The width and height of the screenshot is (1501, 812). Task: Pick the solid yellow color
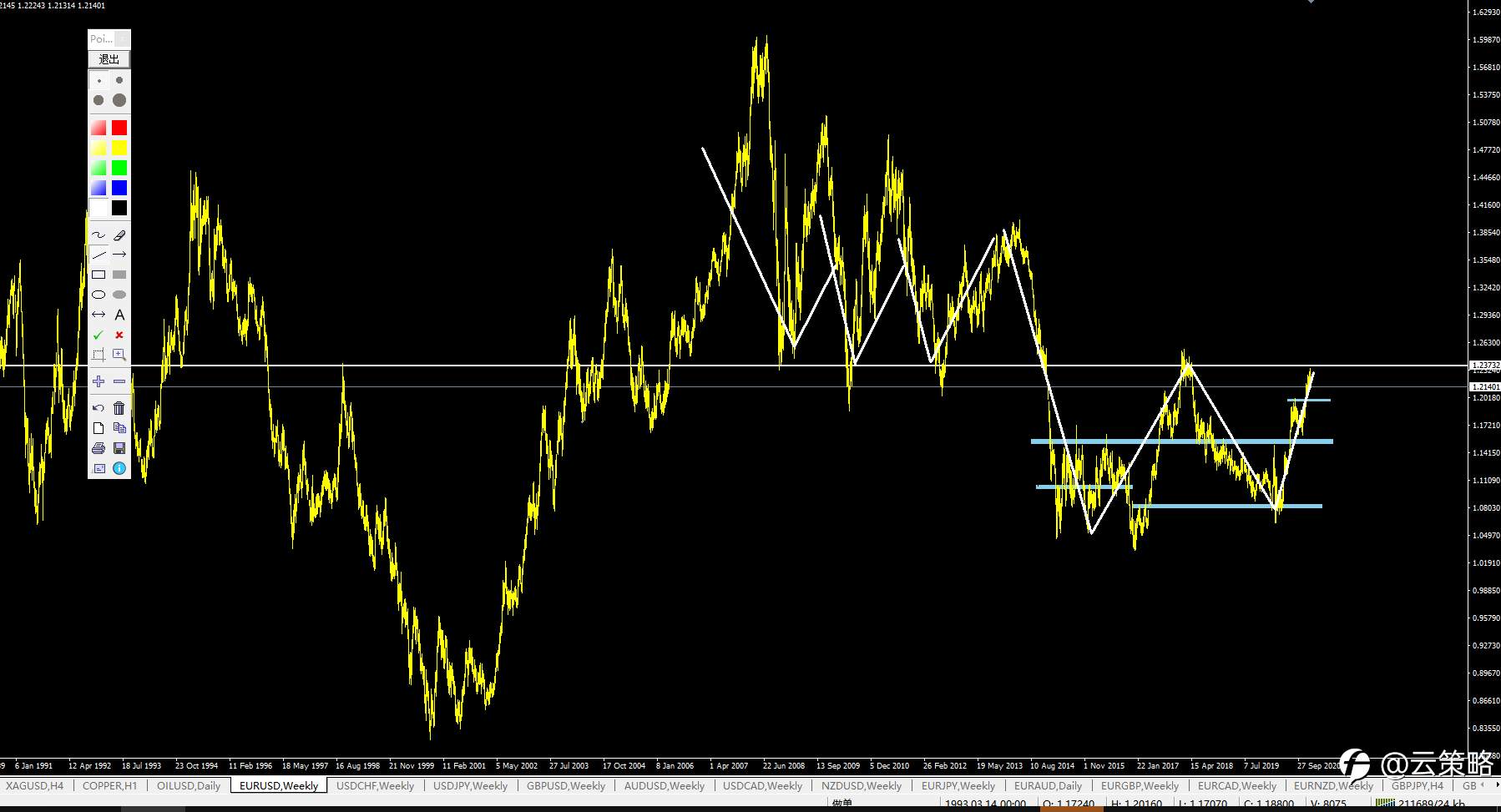119,148
